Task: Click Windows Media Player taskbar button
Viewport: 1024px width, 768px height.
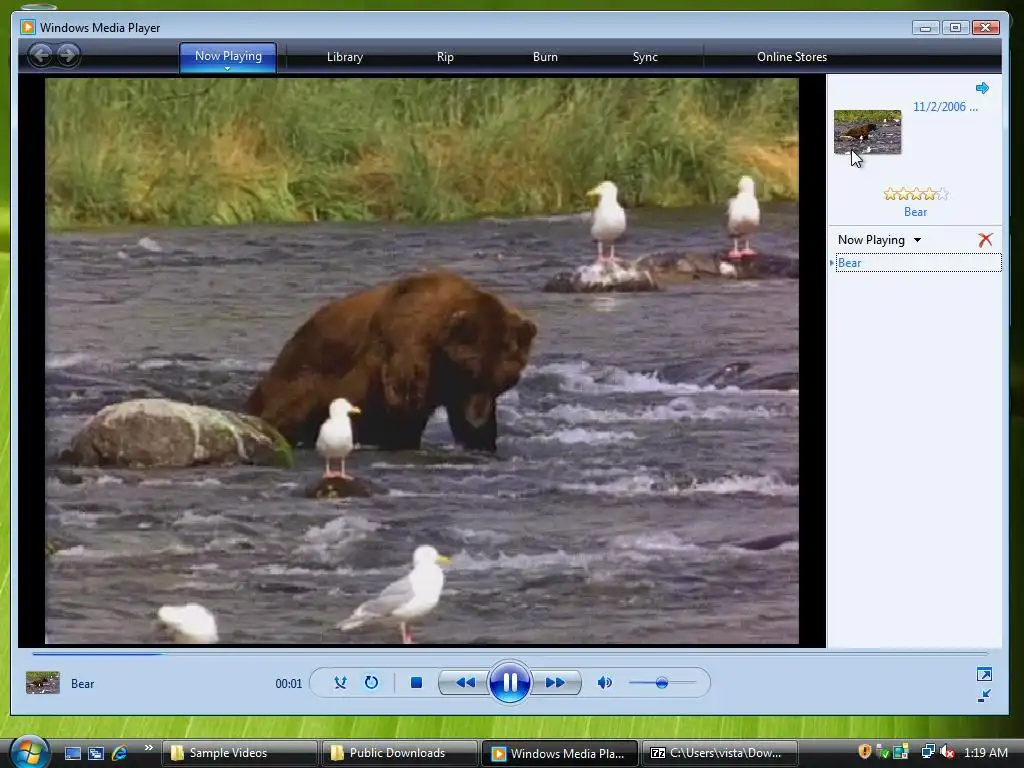Action: [x=560, y=753]
